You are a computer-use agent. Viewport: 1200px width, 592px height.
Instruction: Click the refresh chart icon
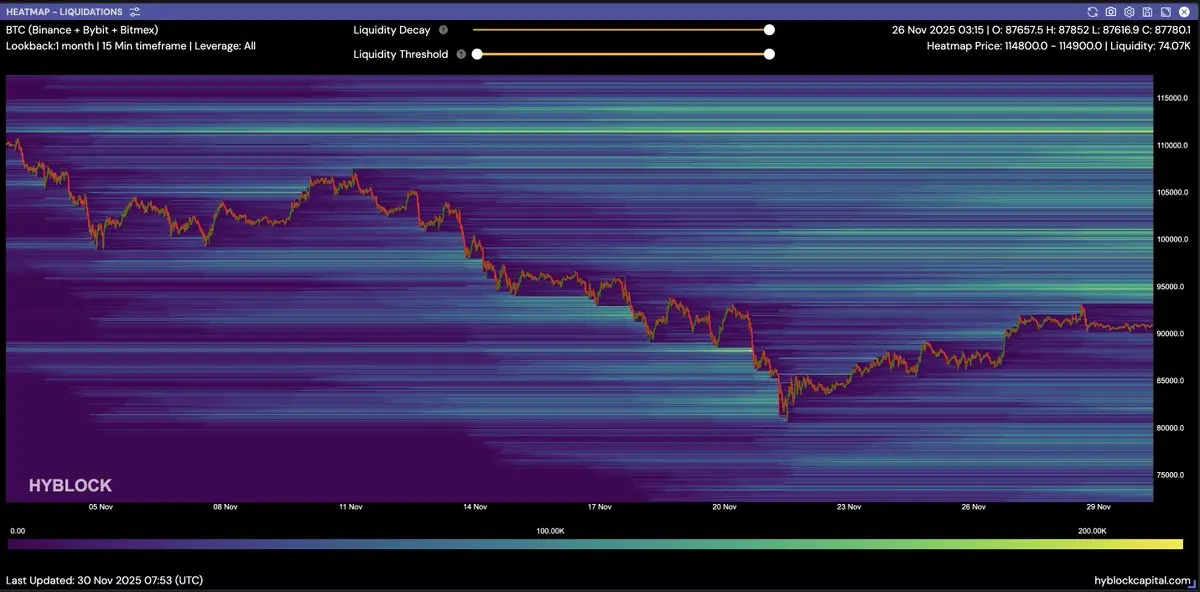click(x=1093, y=12)
